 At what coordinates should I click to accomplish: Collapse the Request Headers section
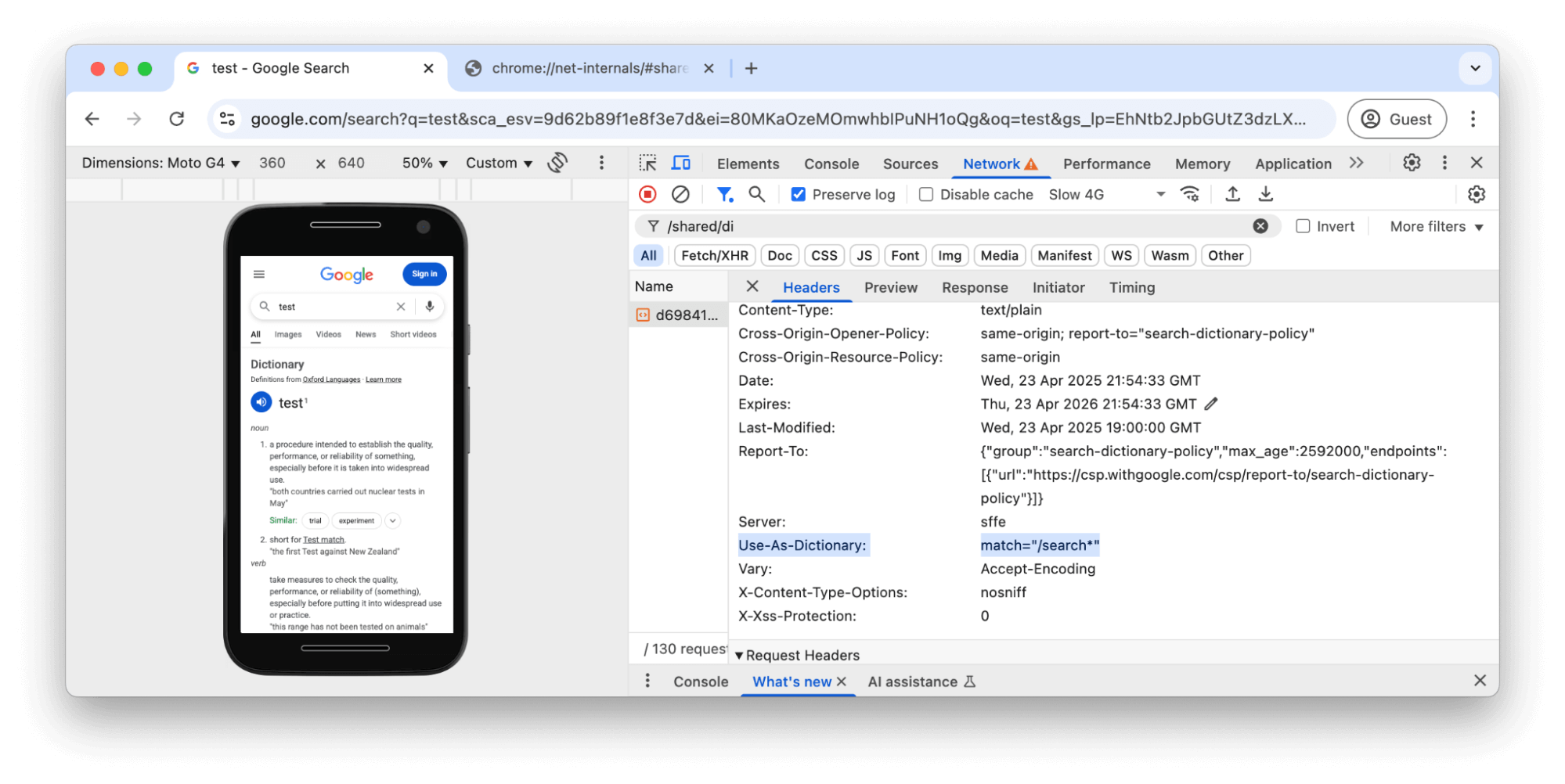tap(739, 655)
